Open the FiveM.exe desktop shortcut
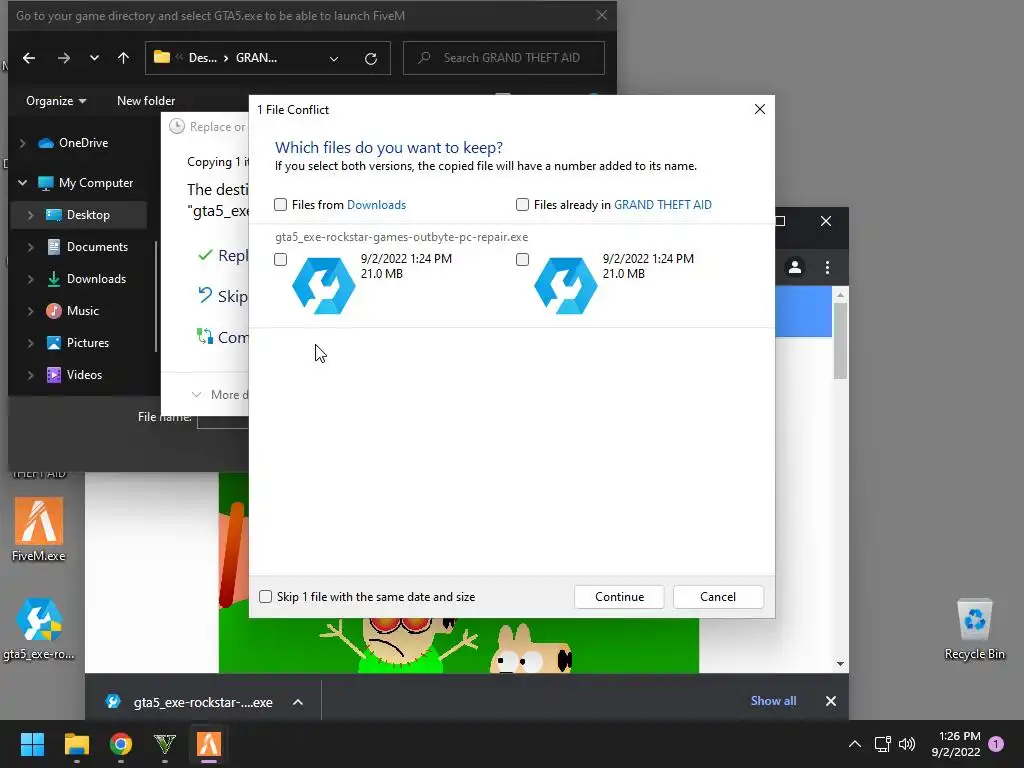Image resolution: width=1024 pixels, height=768 pixels. [39, 530]
